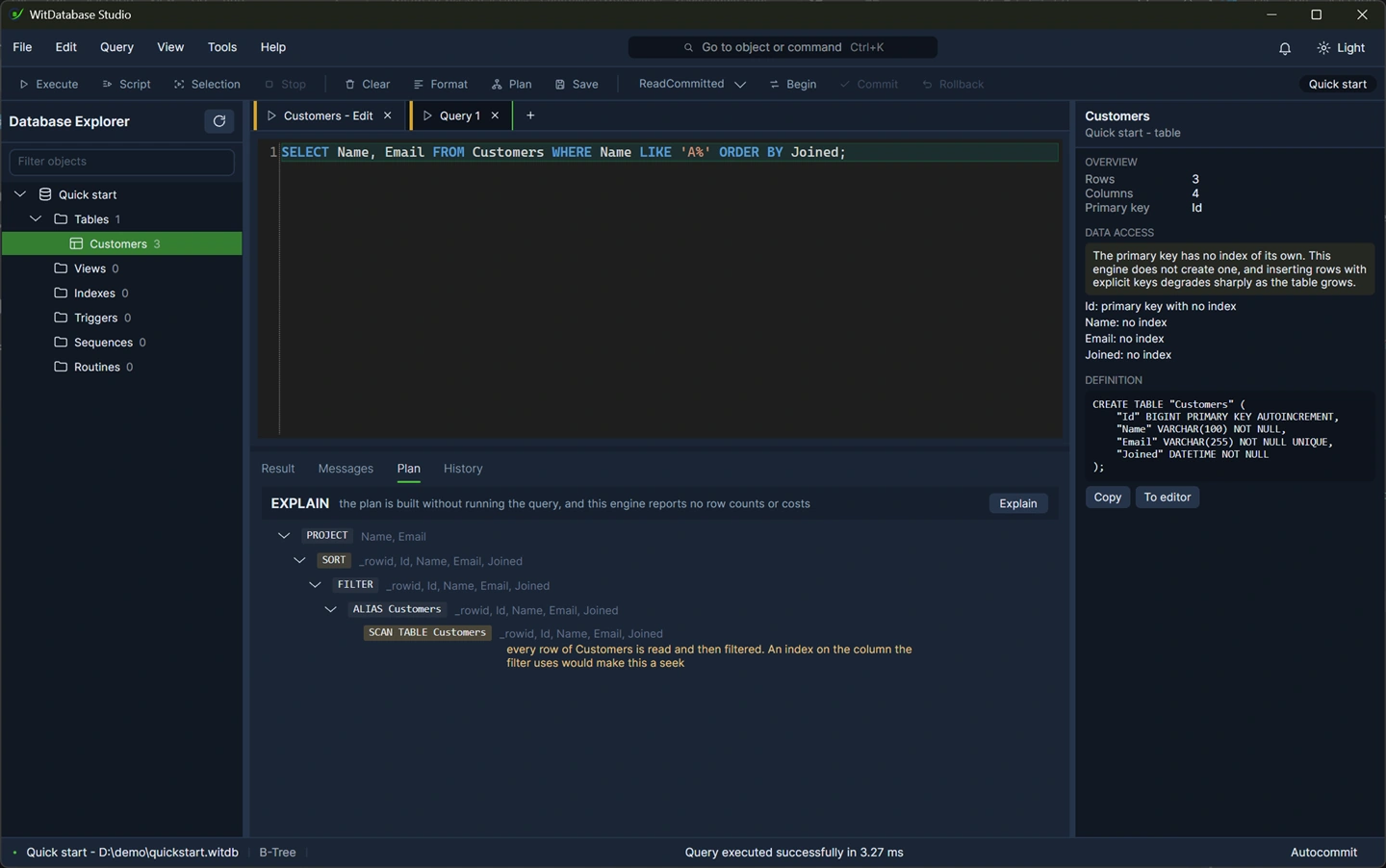This screenshot has width=1386, height=868.
Task: Collapse the FILTER plan node
Action: click(315, 585)
